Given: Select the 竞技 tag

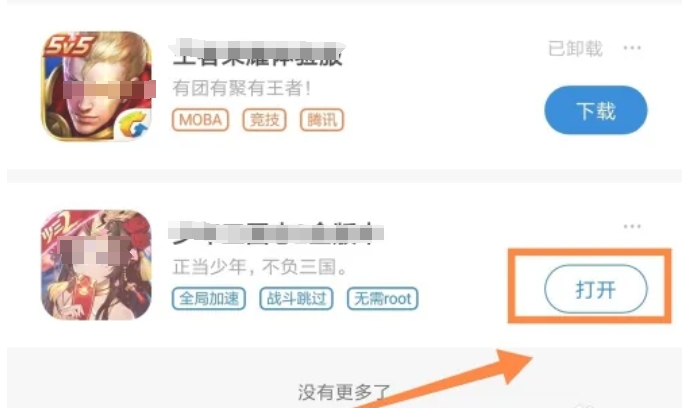Looking at the screenshot, I should pyautogui.click(x=264, y=120).
